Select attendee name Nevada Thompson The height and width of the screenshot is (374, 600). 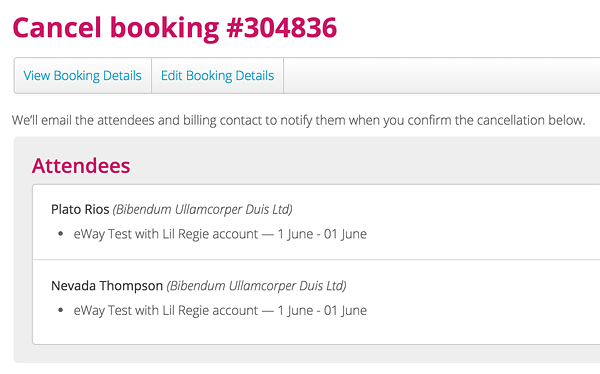(x=107, y=286)
